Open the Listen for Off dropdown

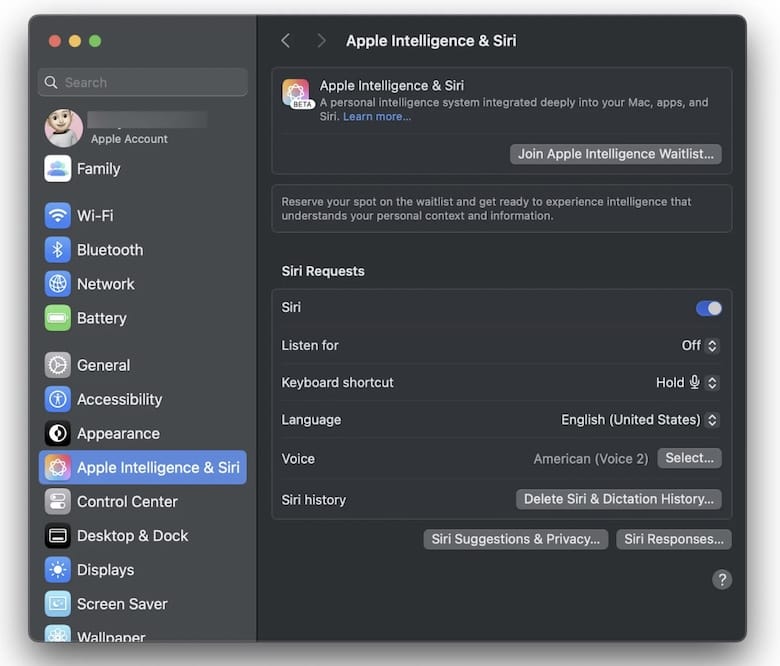click(700, 345)
